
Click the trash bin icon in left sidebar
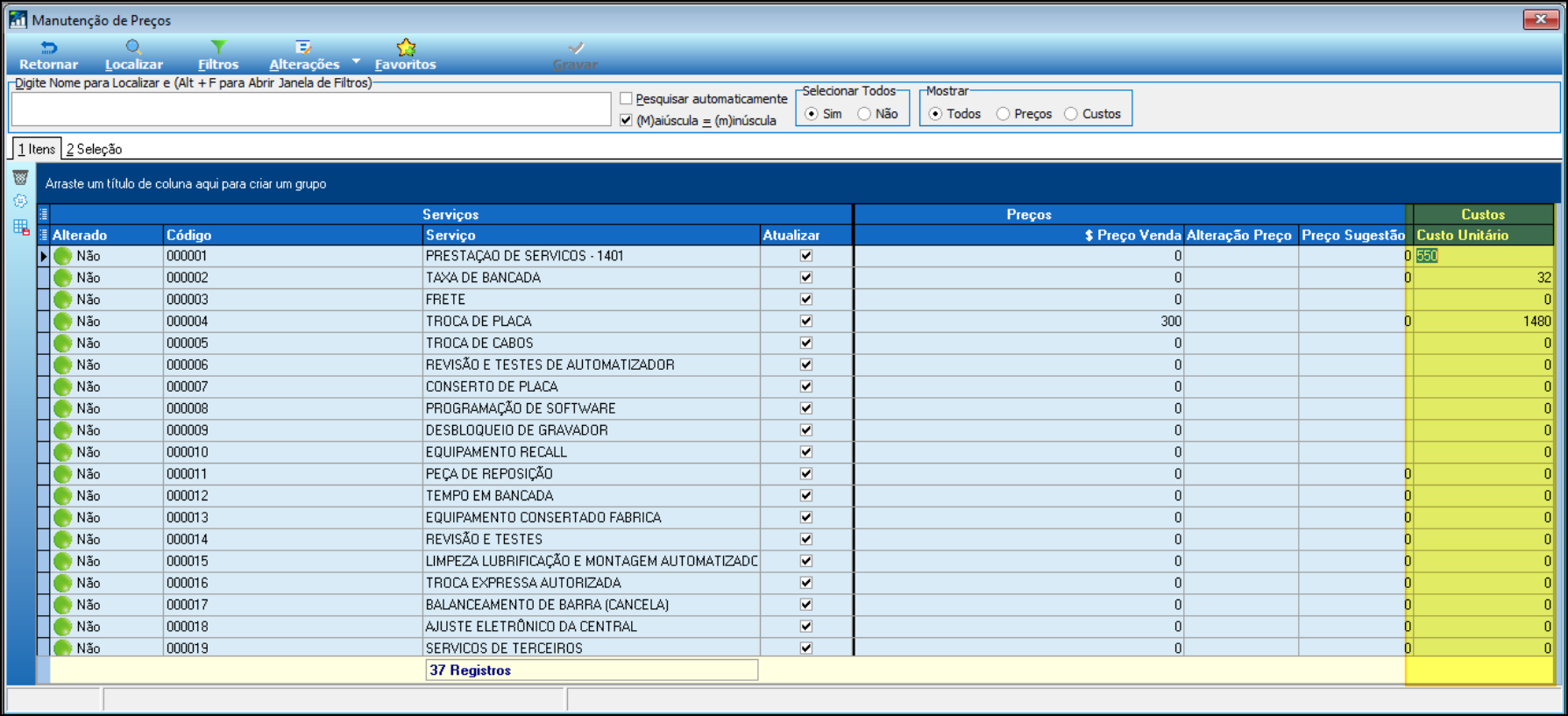(x=20, y=178)
